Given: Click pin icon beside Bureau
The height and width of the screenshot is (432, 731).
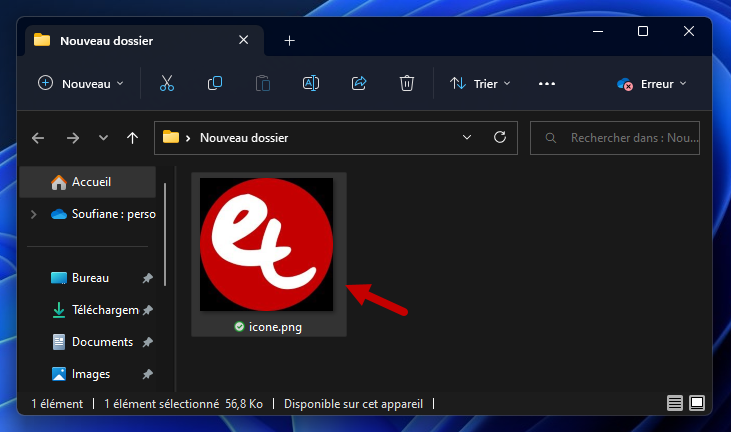Looking at the screenshot, I should pos(147,279).
